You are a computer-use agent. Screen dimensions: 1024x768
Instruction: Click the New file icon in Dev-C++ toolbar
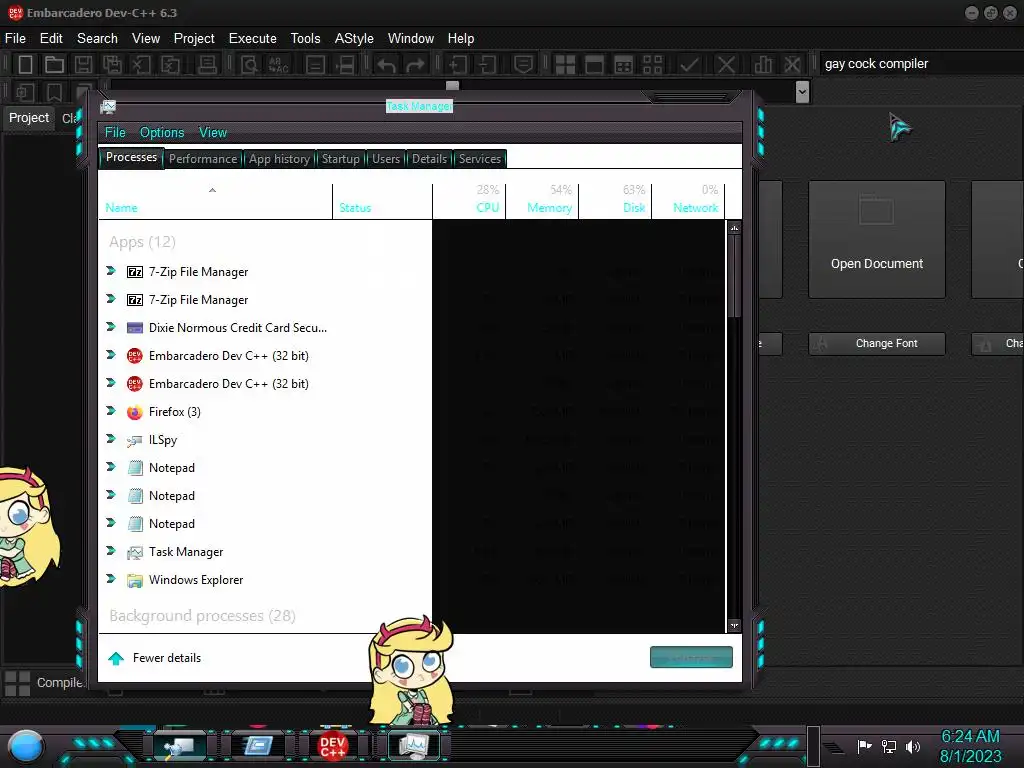point(25,64)
